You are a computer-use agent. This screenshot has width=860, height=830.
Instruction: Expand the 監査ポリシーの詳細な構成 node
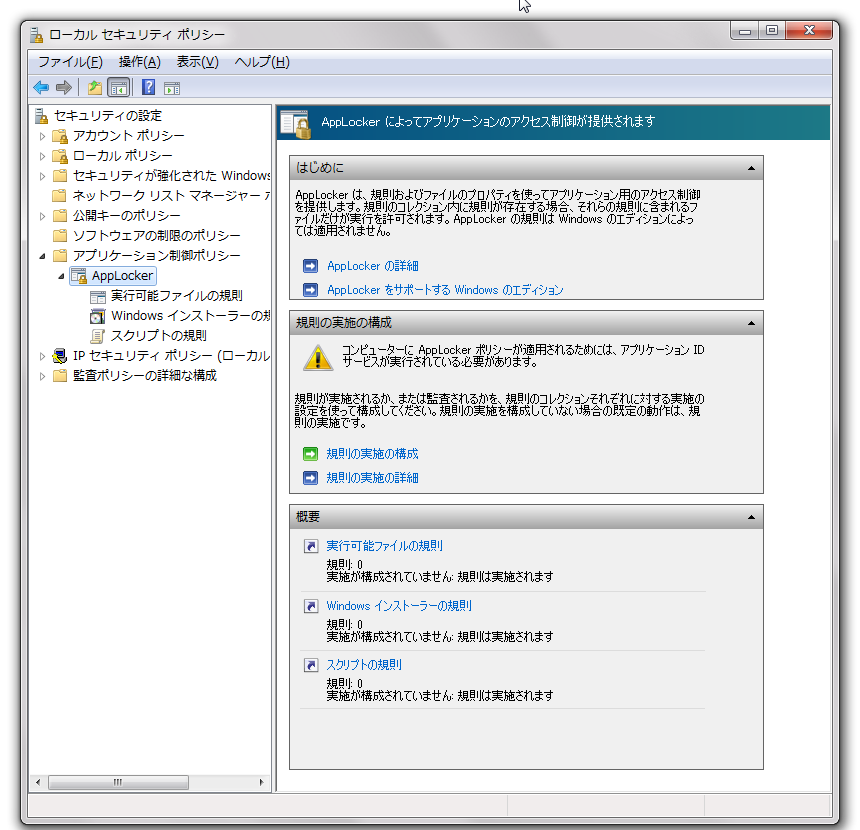pyautogui.click(x=42, y=376)
